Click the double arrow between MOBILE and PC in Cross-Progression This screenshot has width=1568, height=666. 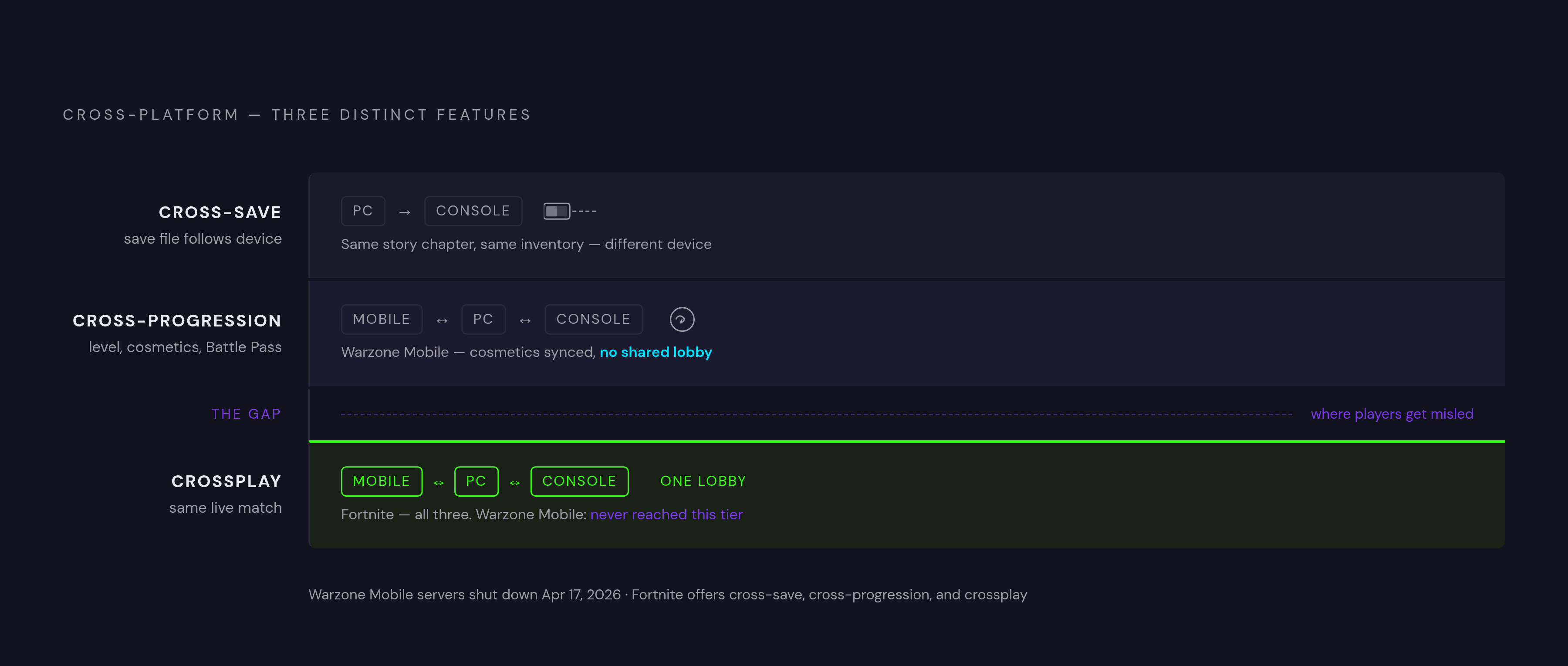(442, 320)
